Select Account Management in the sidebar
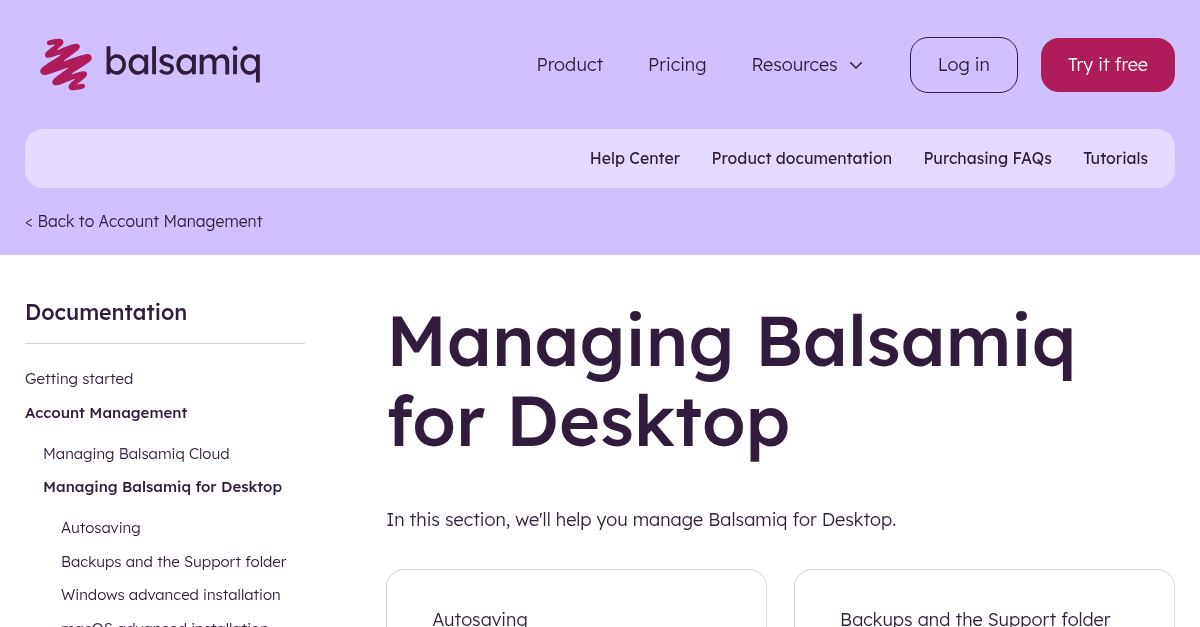 [x=106, y=412]
